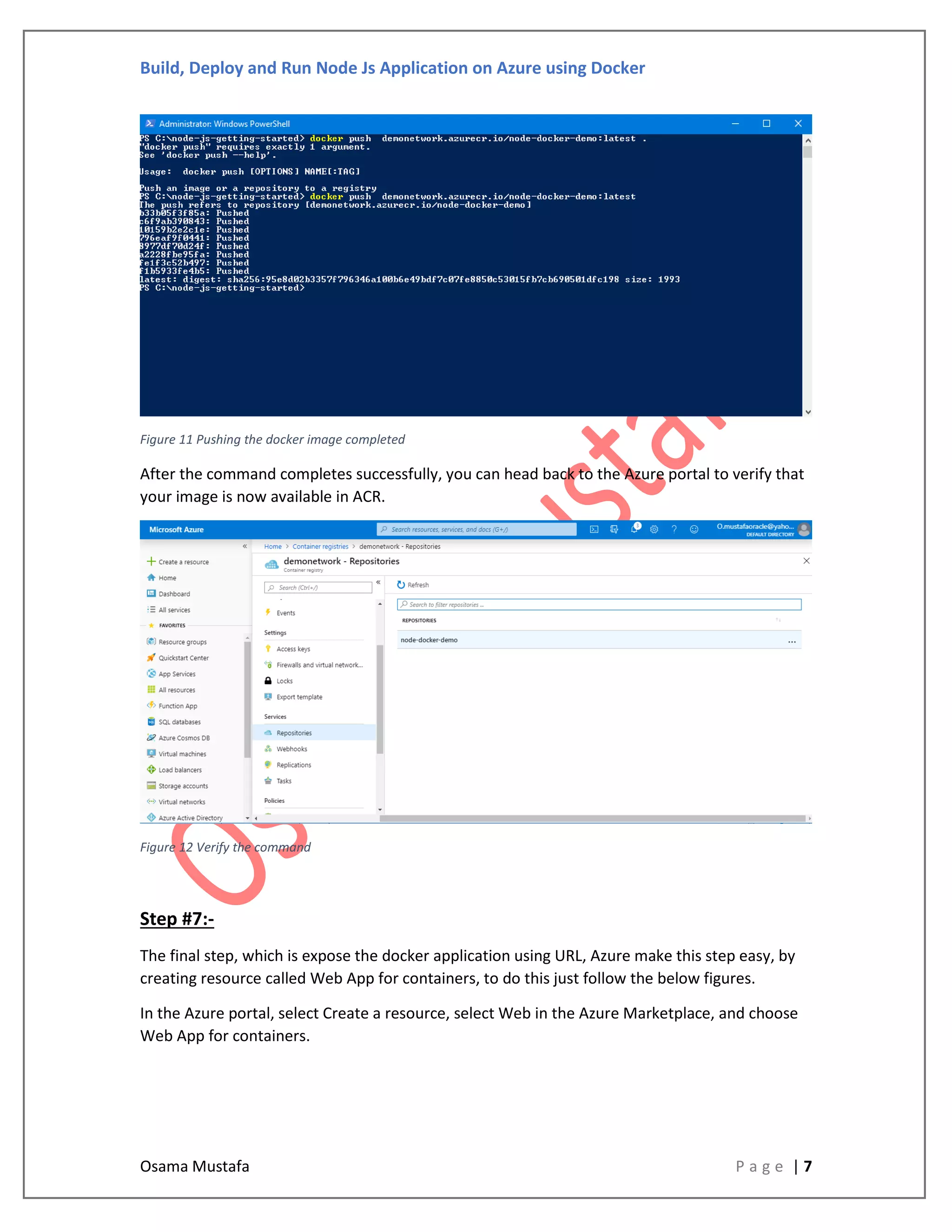Open the user account avatar
The image size is (952, 1232).
coord(804,529)
